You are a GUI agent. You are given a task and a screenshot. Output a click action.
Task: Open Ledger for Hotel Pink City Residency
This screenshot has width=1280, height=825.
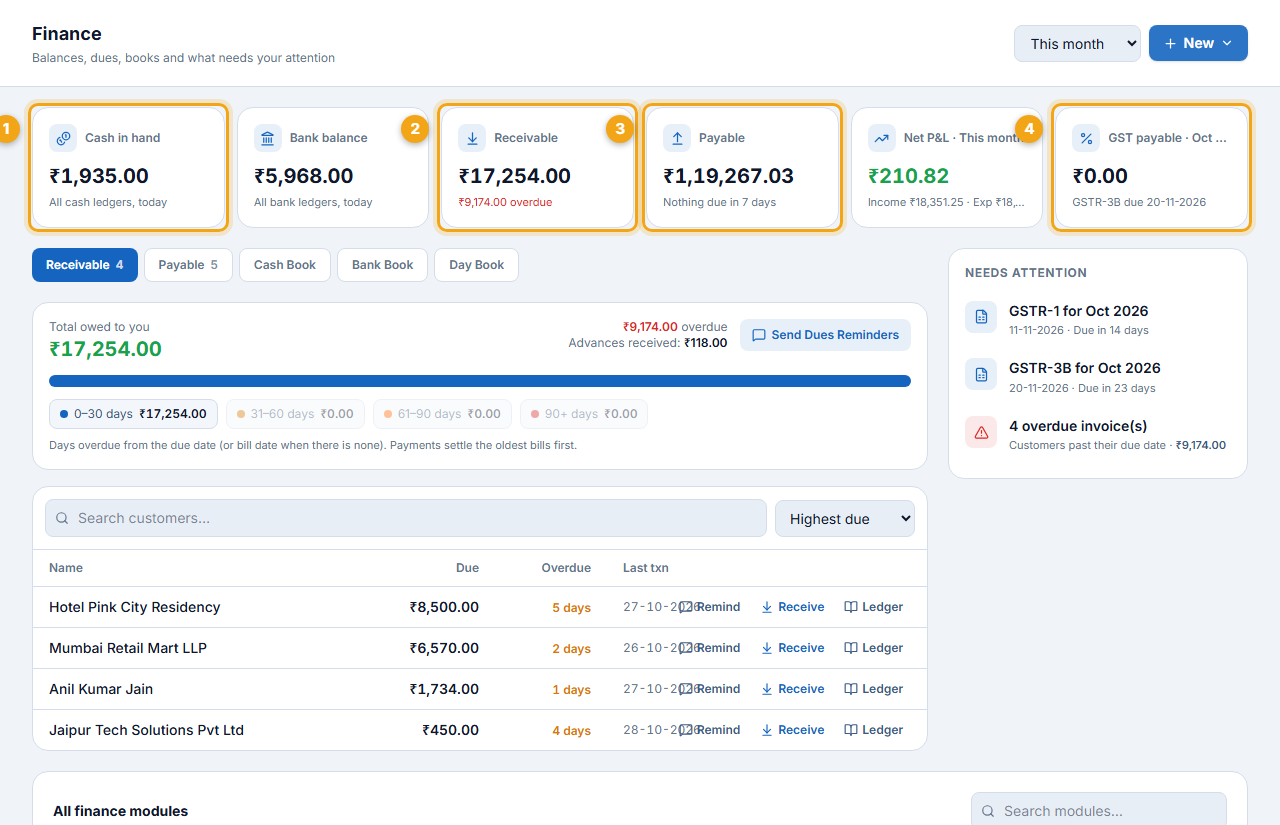click(x=874, y=607)
